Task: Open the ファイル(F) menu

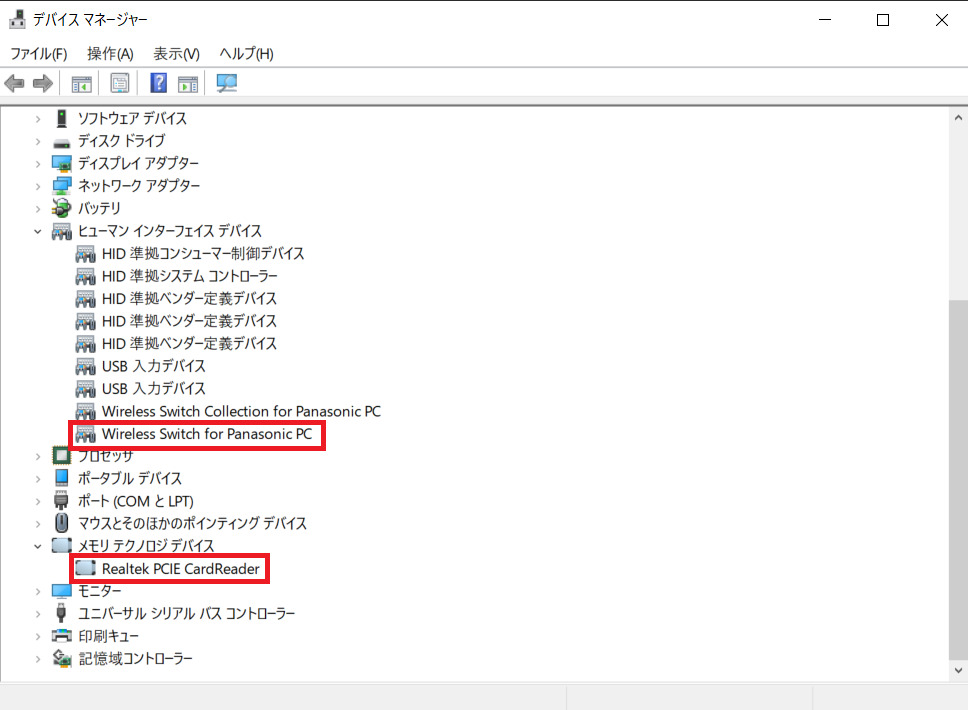Action: (38, 54)
